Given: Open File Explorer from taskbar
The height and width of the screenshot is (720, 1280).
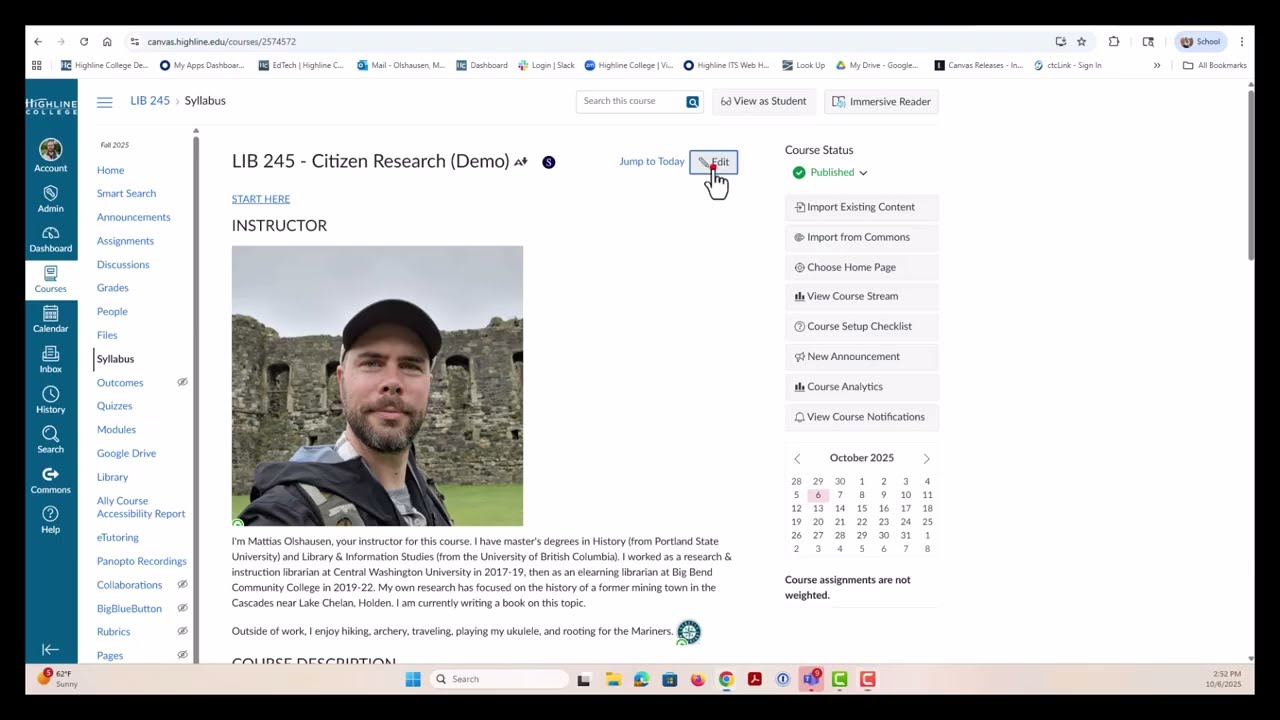Looking at the screenshot, I should tap(613, 679).
